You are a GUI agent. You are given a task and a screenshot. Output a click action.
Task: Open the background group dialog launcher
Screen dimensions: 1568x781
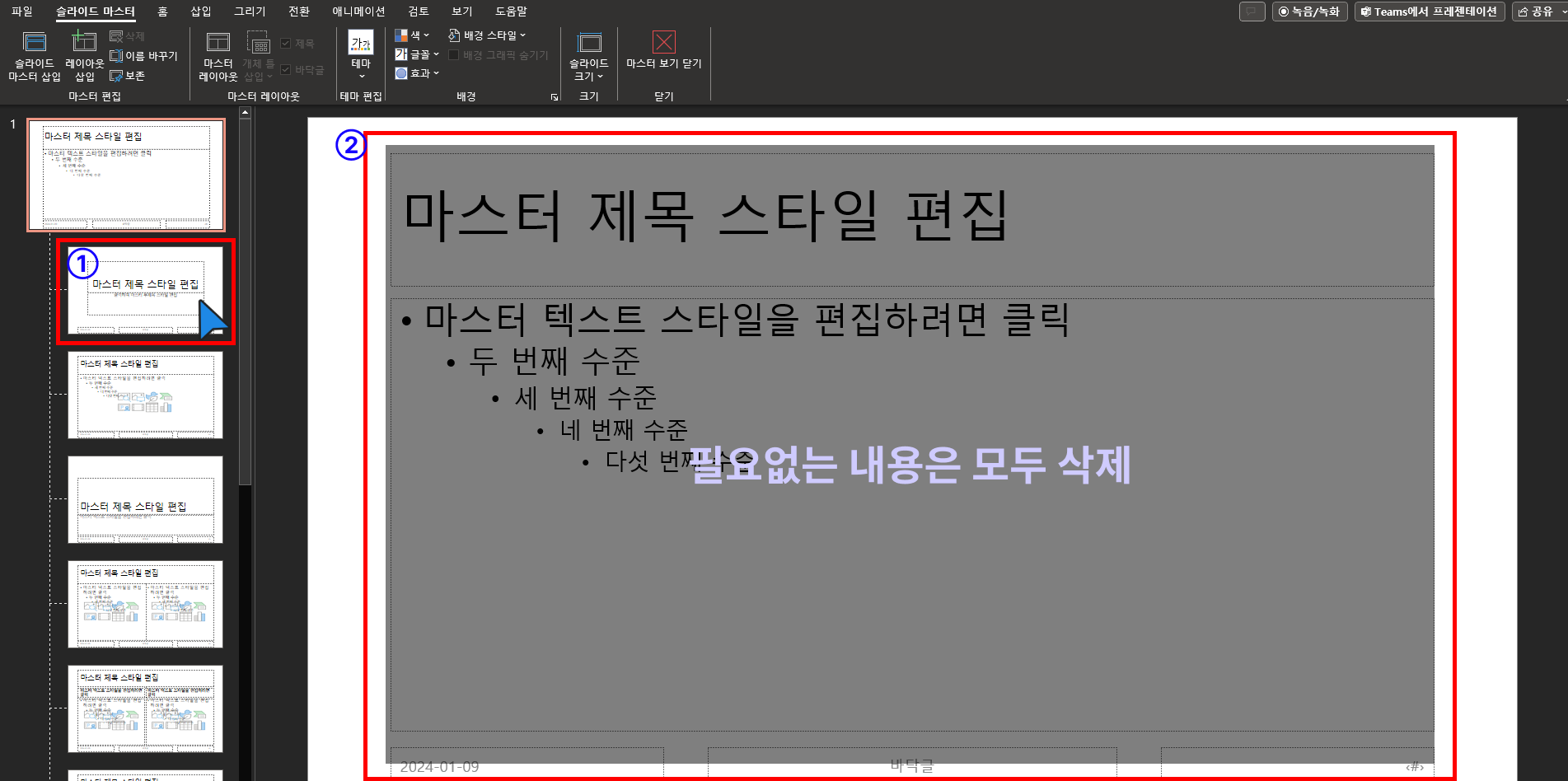(x=555, y=97)
